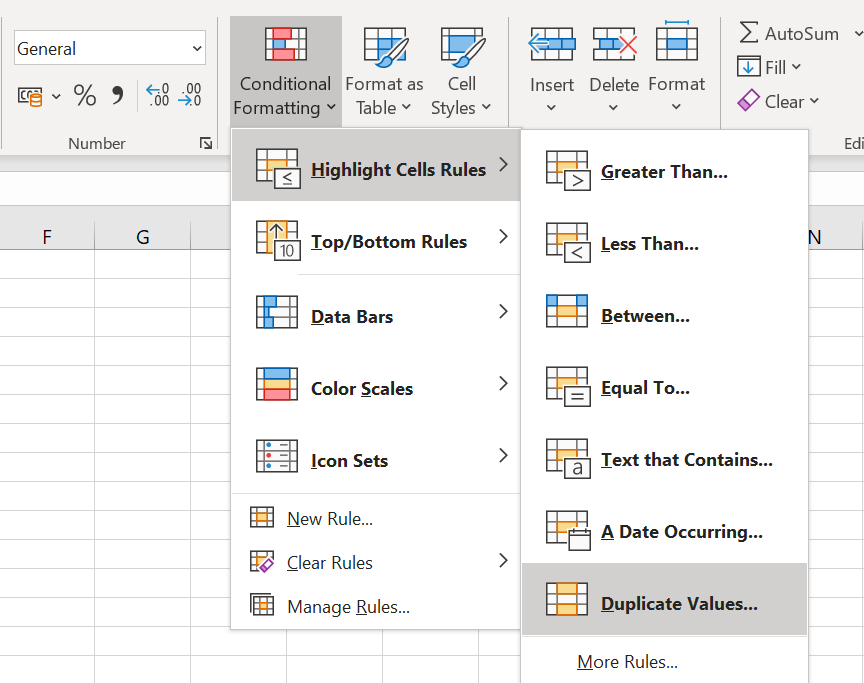Open the Cell Styles gallery
Screen dimensions: 864x683
click(461, 72)
